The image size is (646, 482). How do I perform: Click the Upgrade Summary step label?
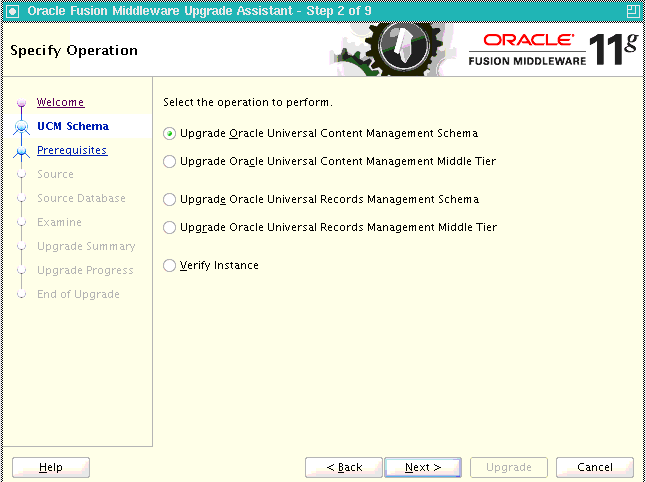click(86, 246)
